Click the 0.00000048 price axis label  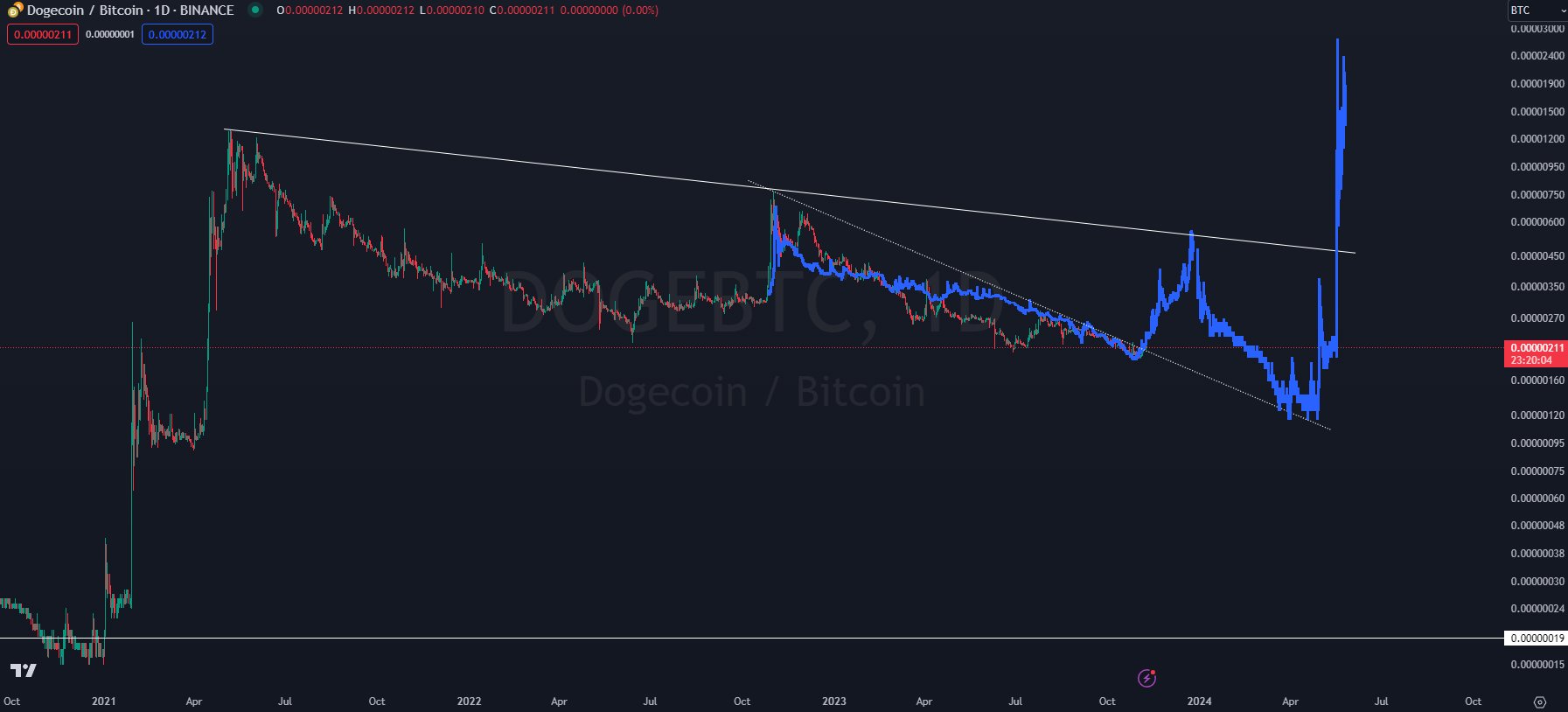[1537, 526]
